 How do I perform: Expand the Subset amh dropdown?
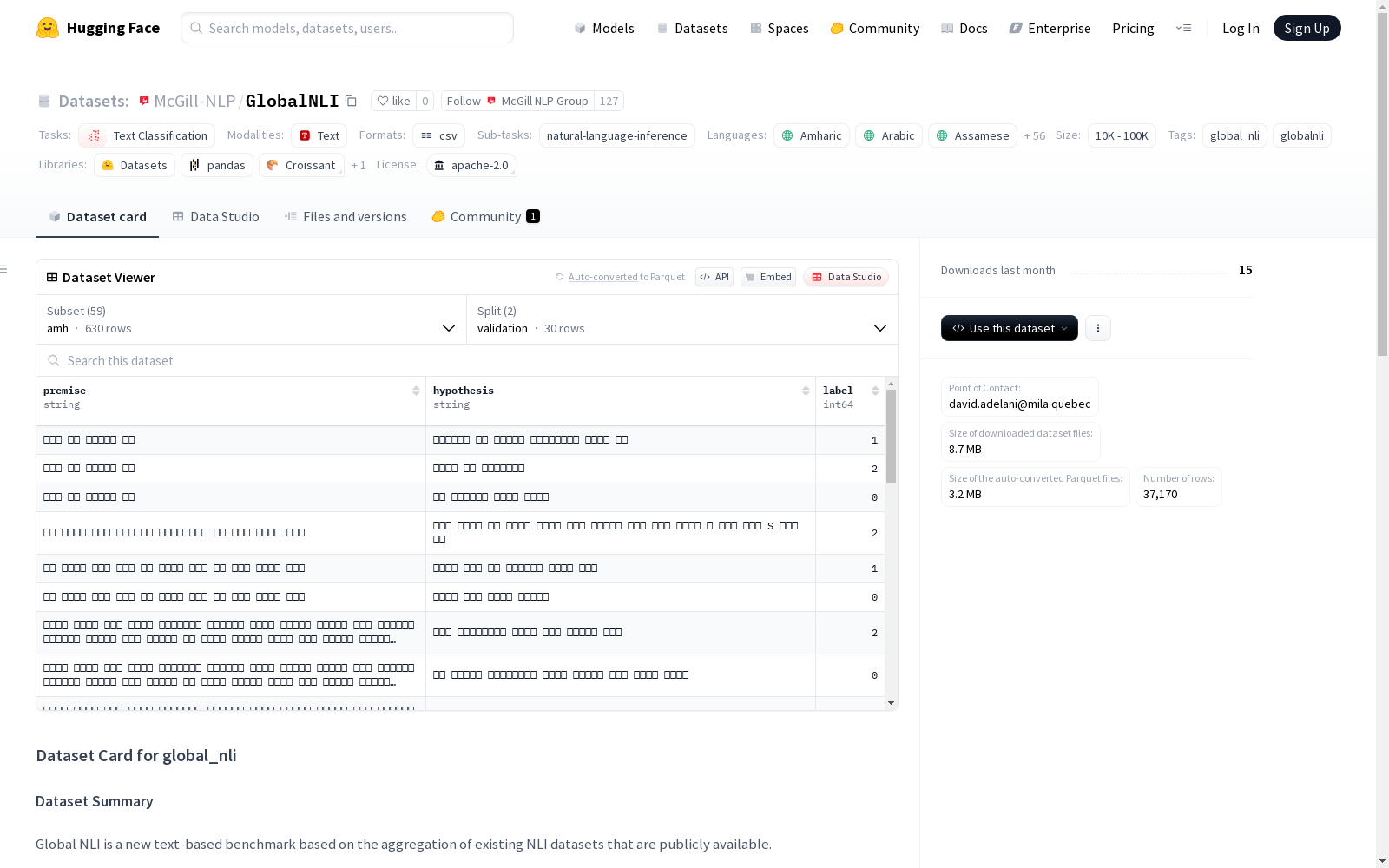pyautogui.click(x=252, y=319)
